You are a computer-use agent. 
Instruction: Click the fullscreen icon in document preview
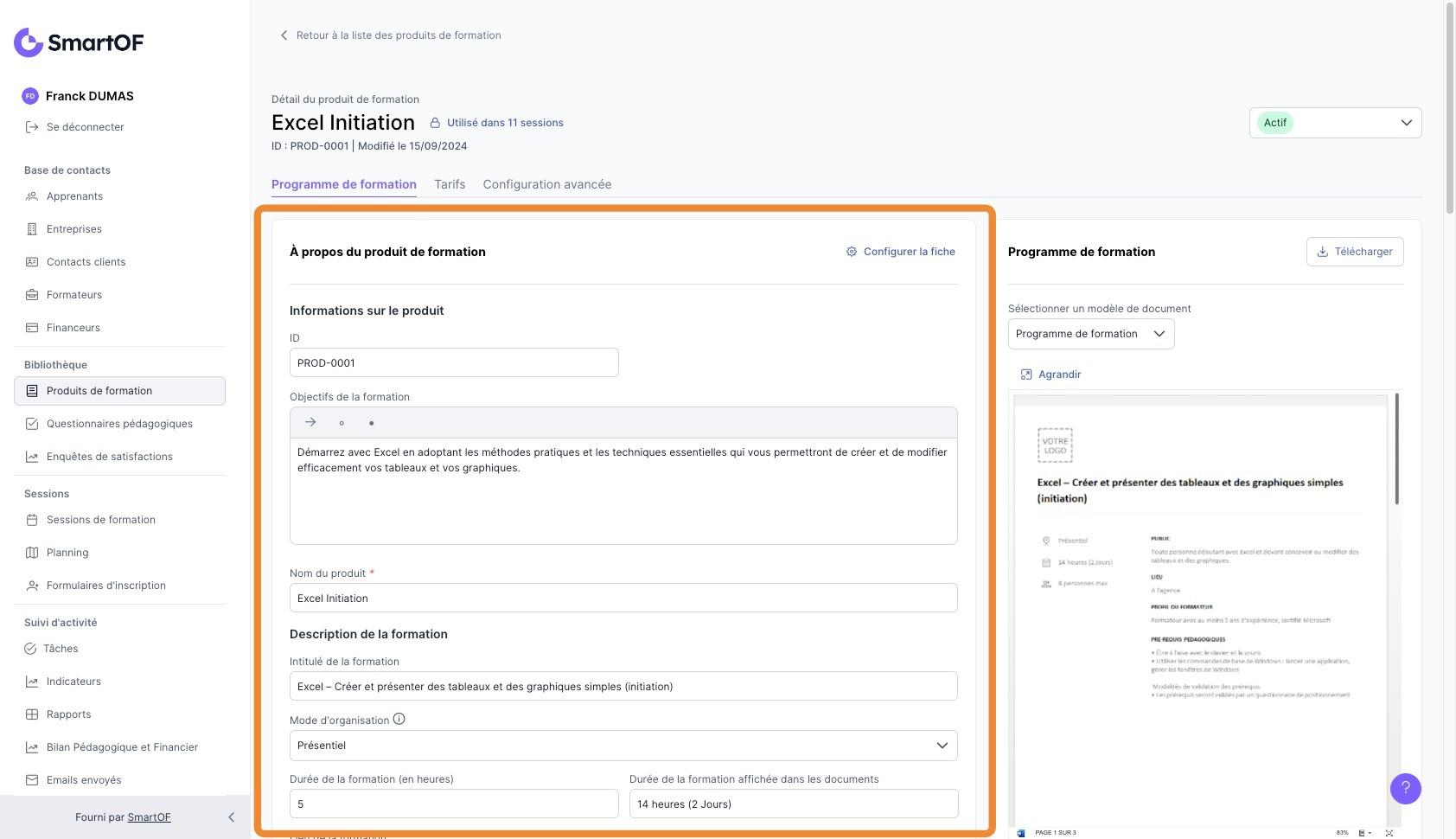(x=1389, y=833)
